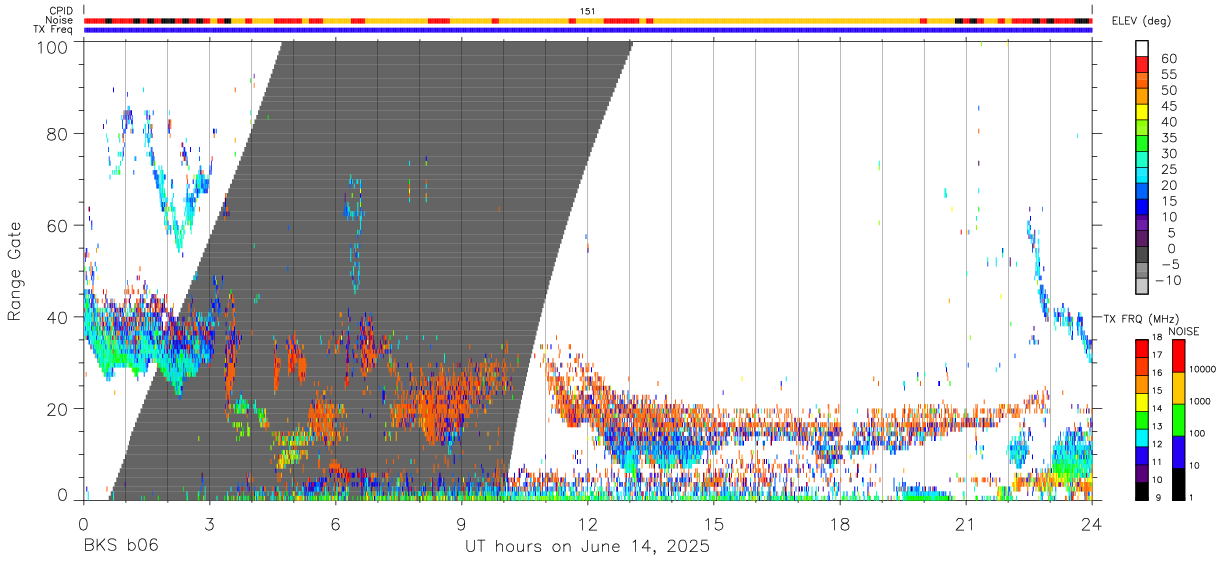Click the 40 tick on Range Gate axis
This screenshot has width=1228, height=567.
click(x=57, y=317)
